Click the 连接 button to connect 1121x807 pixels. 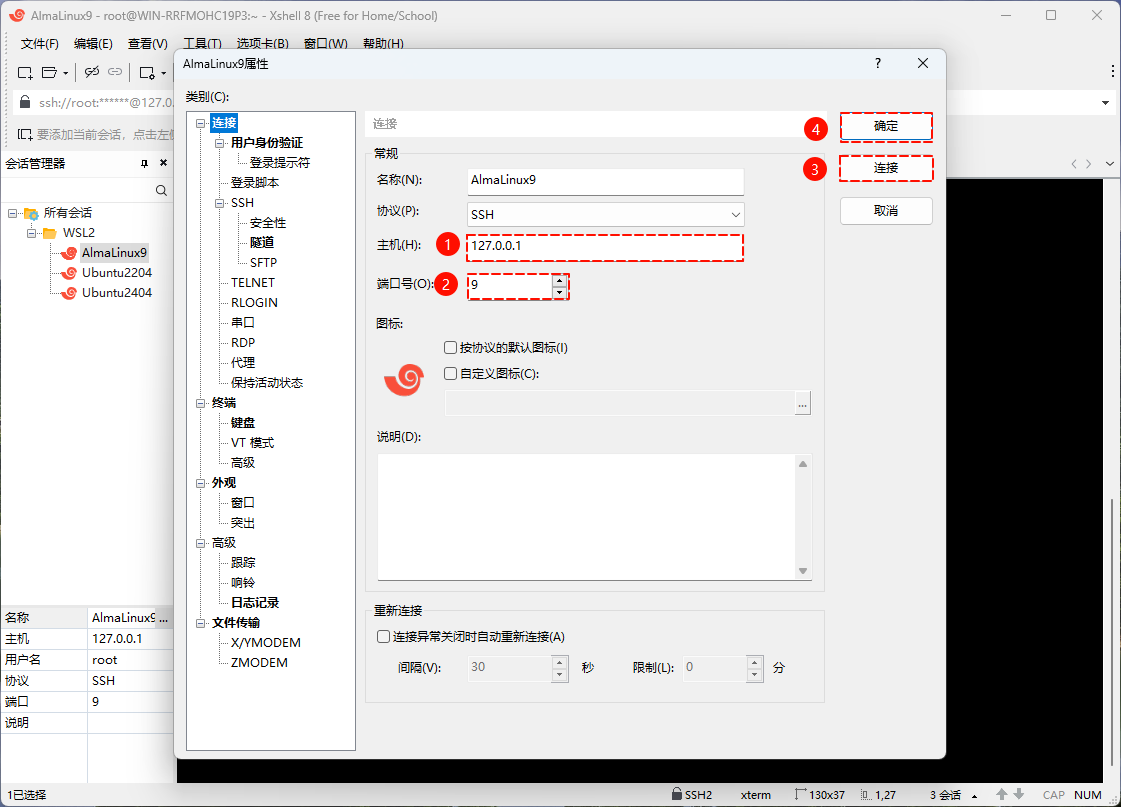point(886,167)
